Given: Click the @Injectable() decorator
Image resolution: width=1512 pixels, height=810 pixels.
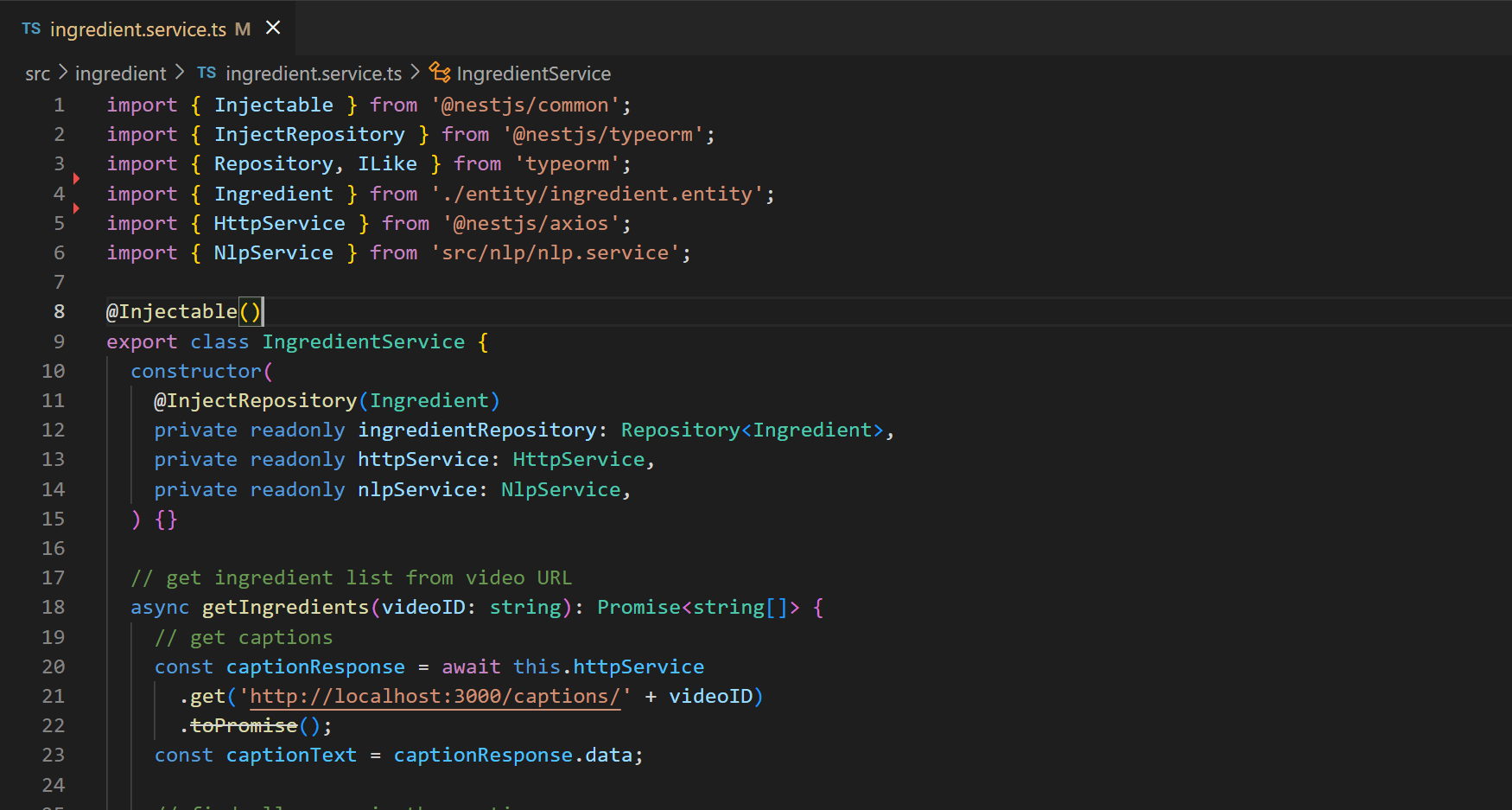Looking at the screenshot, I should (x=183, y=311).
